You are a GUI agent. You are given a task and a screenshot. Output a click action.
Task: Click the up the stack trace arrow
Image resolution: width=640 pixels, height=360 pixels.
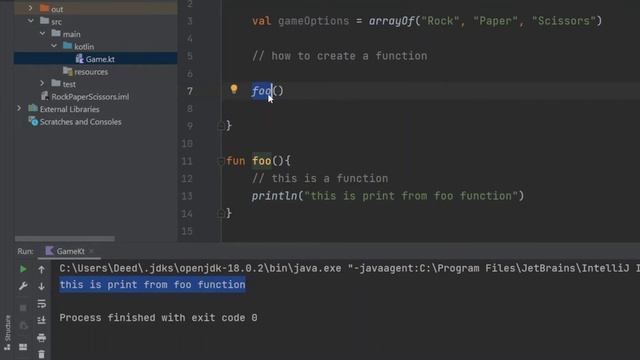[x=41, y=269]
